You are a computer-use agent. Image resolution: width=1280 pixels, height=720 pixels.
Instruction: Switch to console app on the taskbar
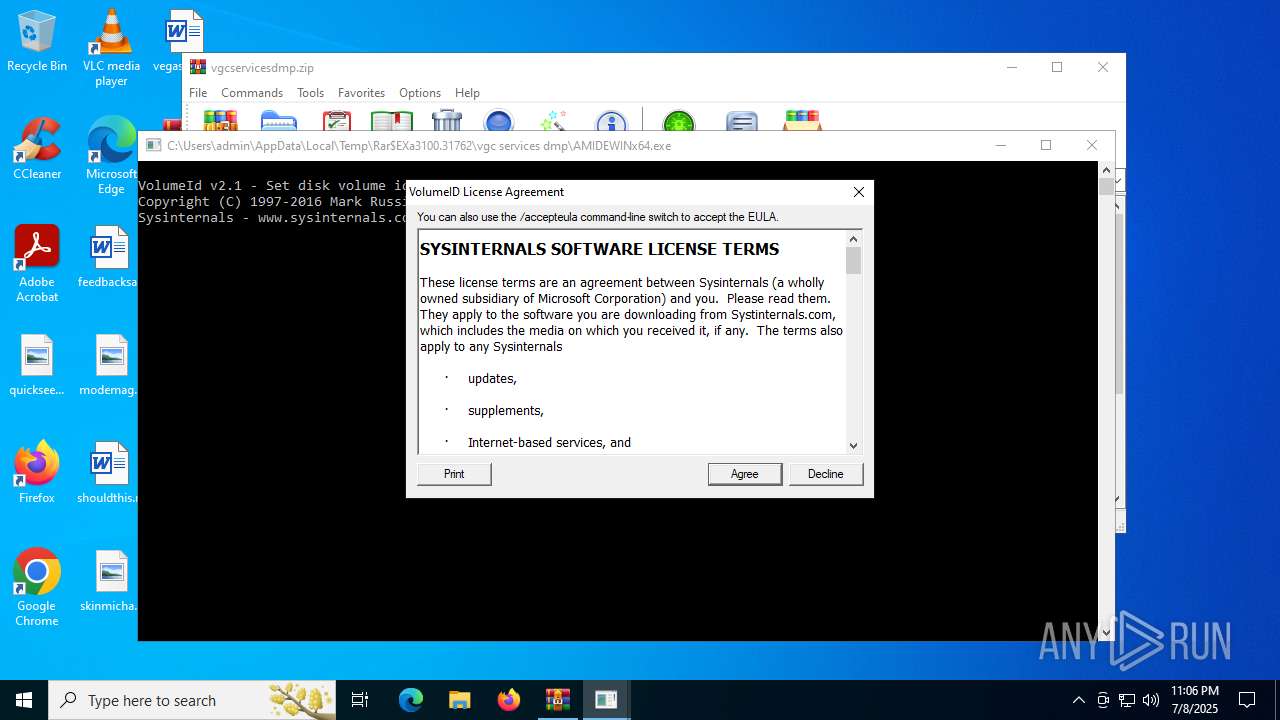click(606, 700)
